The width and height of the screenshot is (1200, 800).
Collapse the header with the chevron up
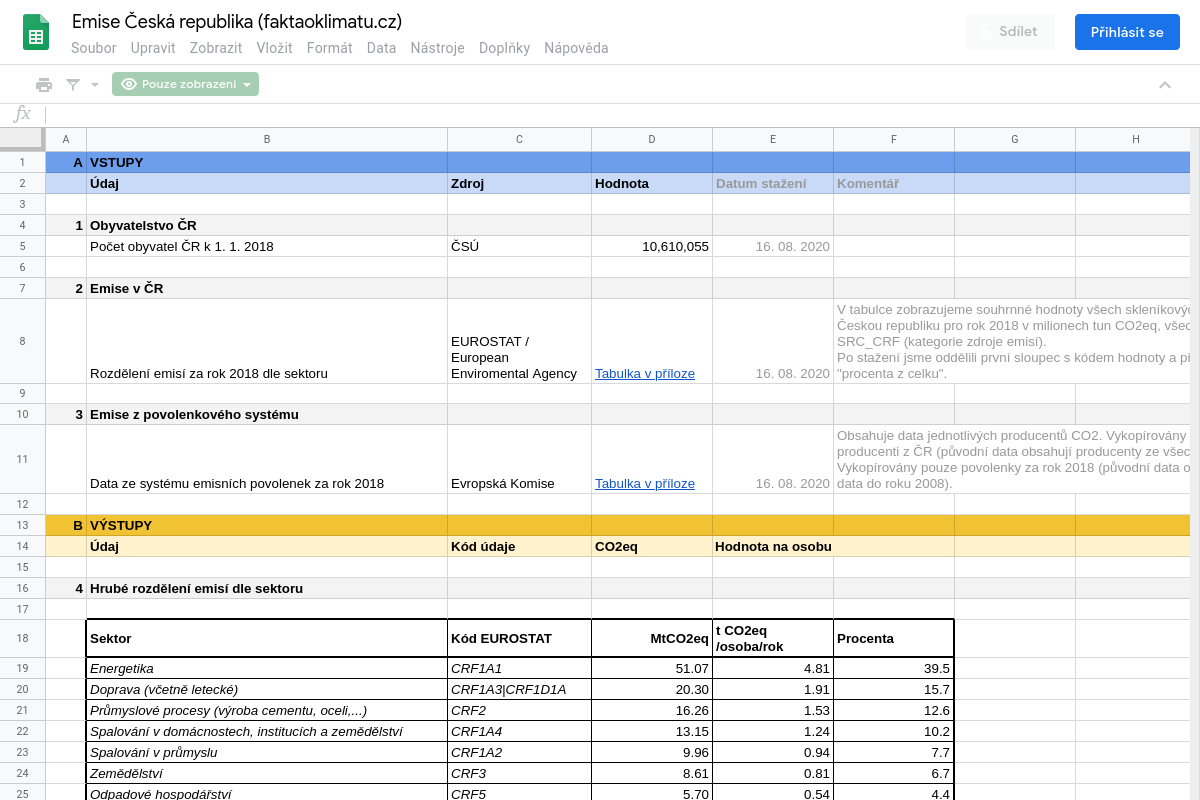click(1165, 85)
